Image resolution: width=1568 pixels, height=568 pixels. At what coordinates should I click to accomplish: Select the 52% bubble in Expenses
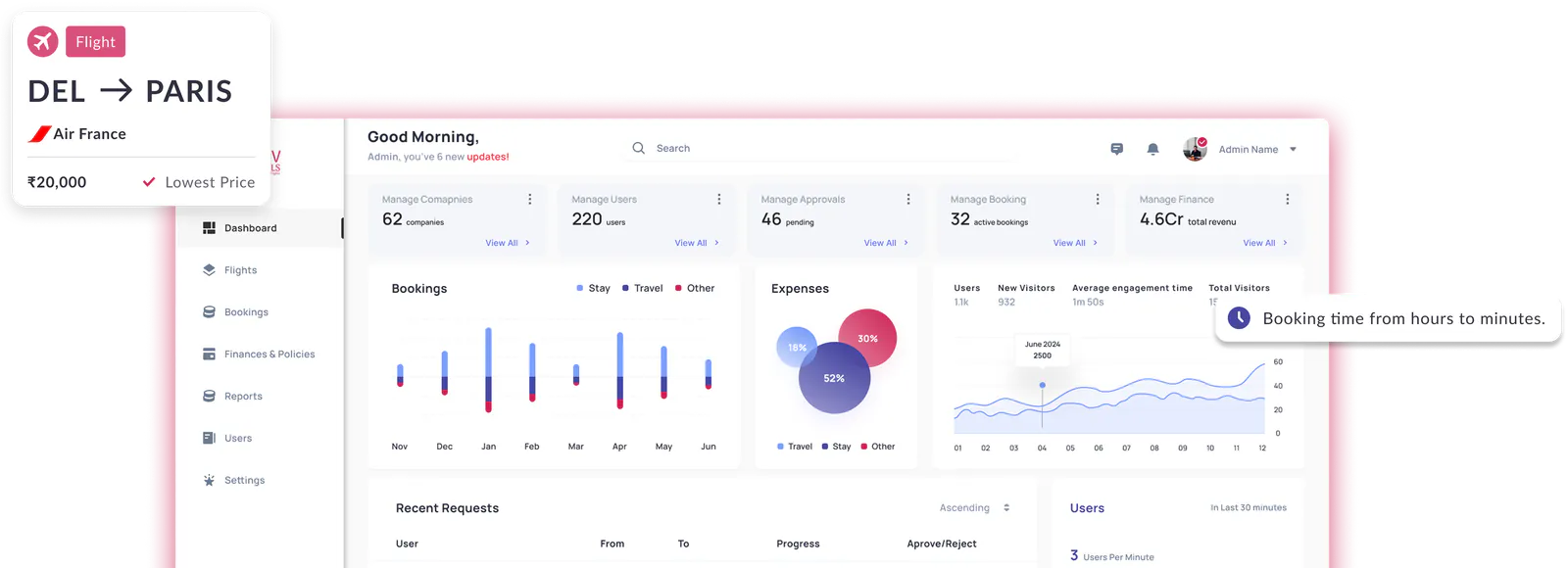[834, 378]
